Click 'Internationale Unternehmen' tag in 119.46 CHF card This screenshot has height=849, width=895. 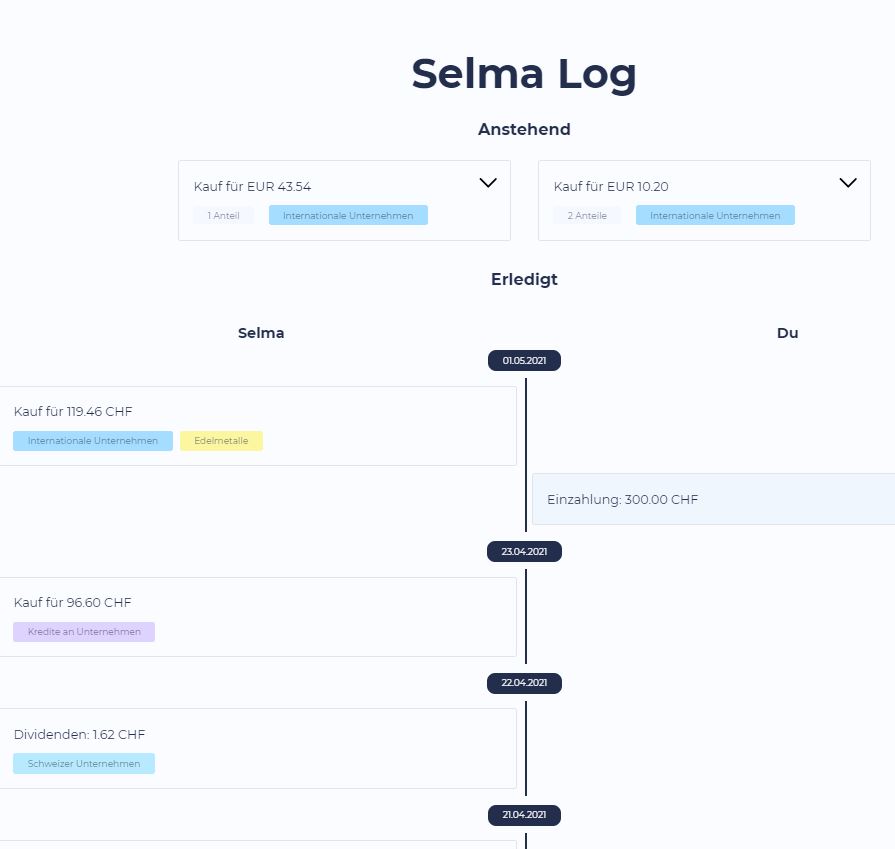coord(93,441)
